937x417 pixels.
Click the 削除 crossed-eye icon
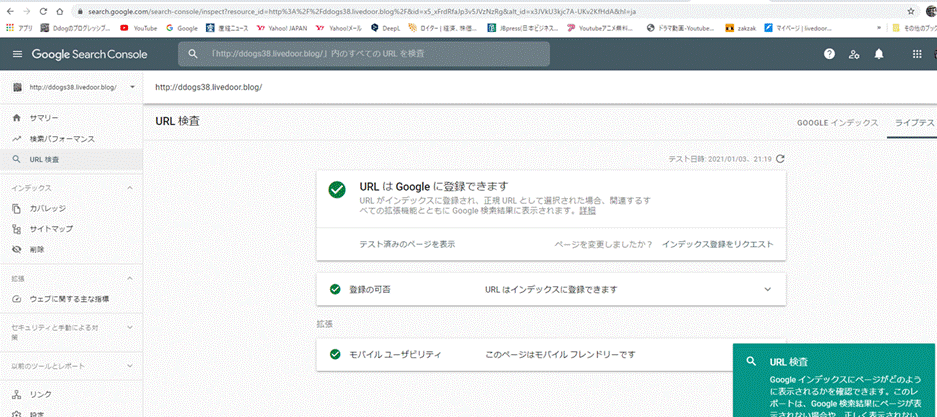click(17, 250)
